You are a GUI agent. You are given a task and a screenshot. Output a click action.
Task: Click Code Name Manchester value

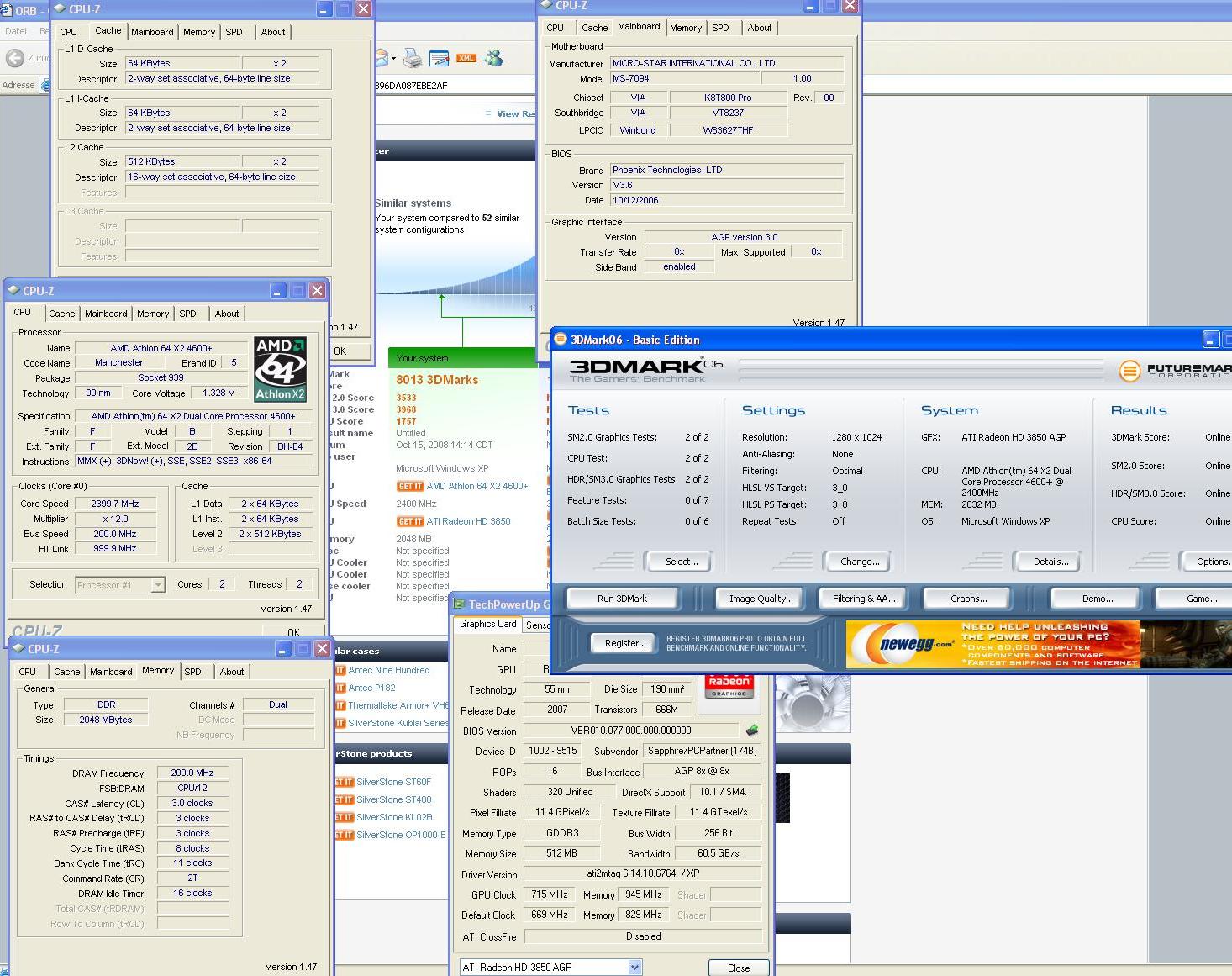[x=118, y=362]
